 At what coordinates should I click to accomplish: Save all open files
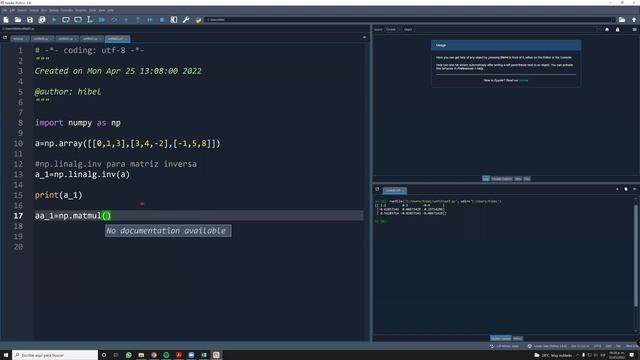[x=42, y=20]
